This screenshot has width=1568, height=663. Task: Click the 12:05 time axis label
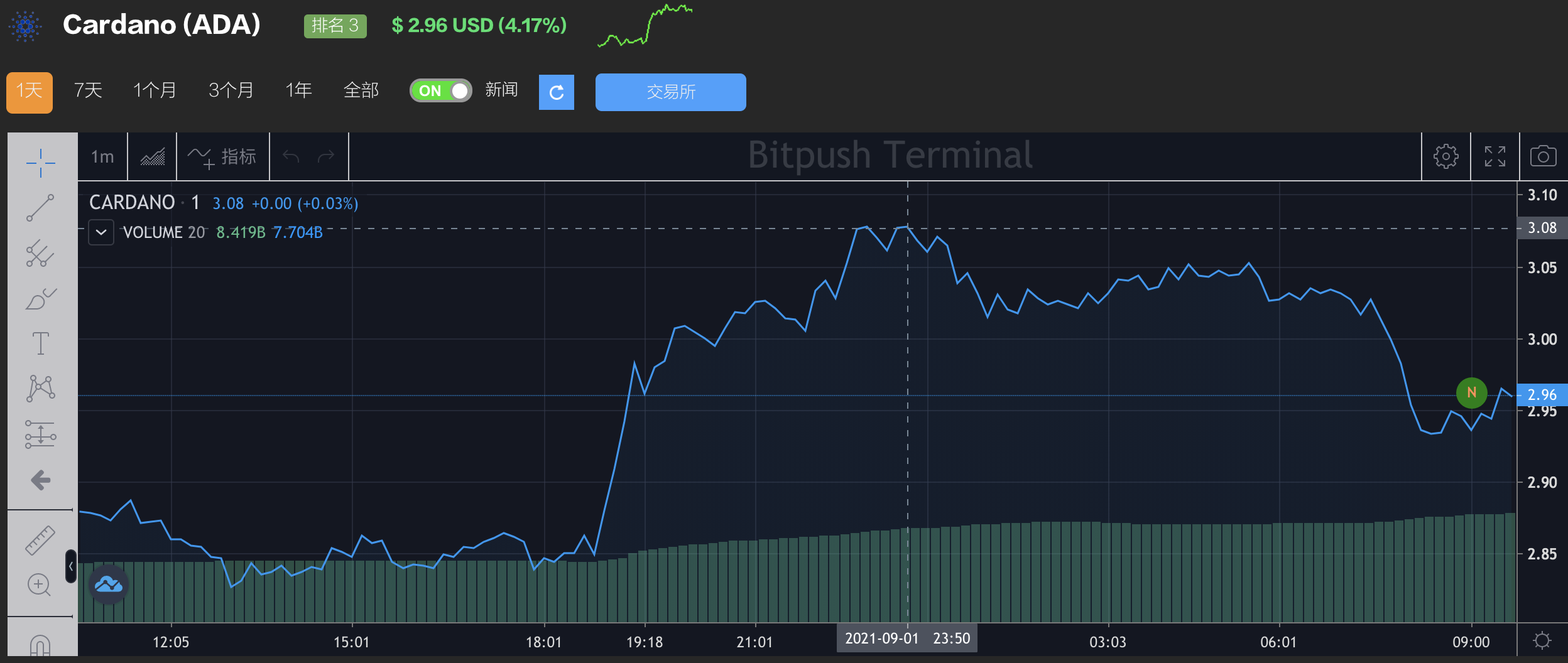point(171,642)
